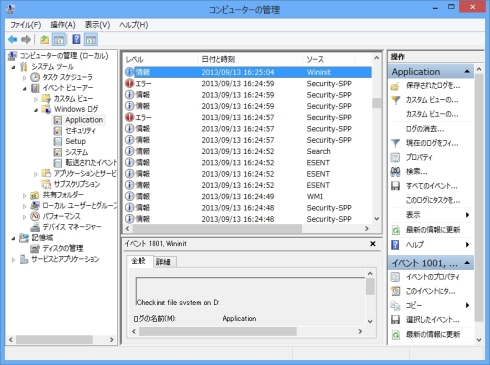Open the セキュリティ log in the tree

coord(80,131)
